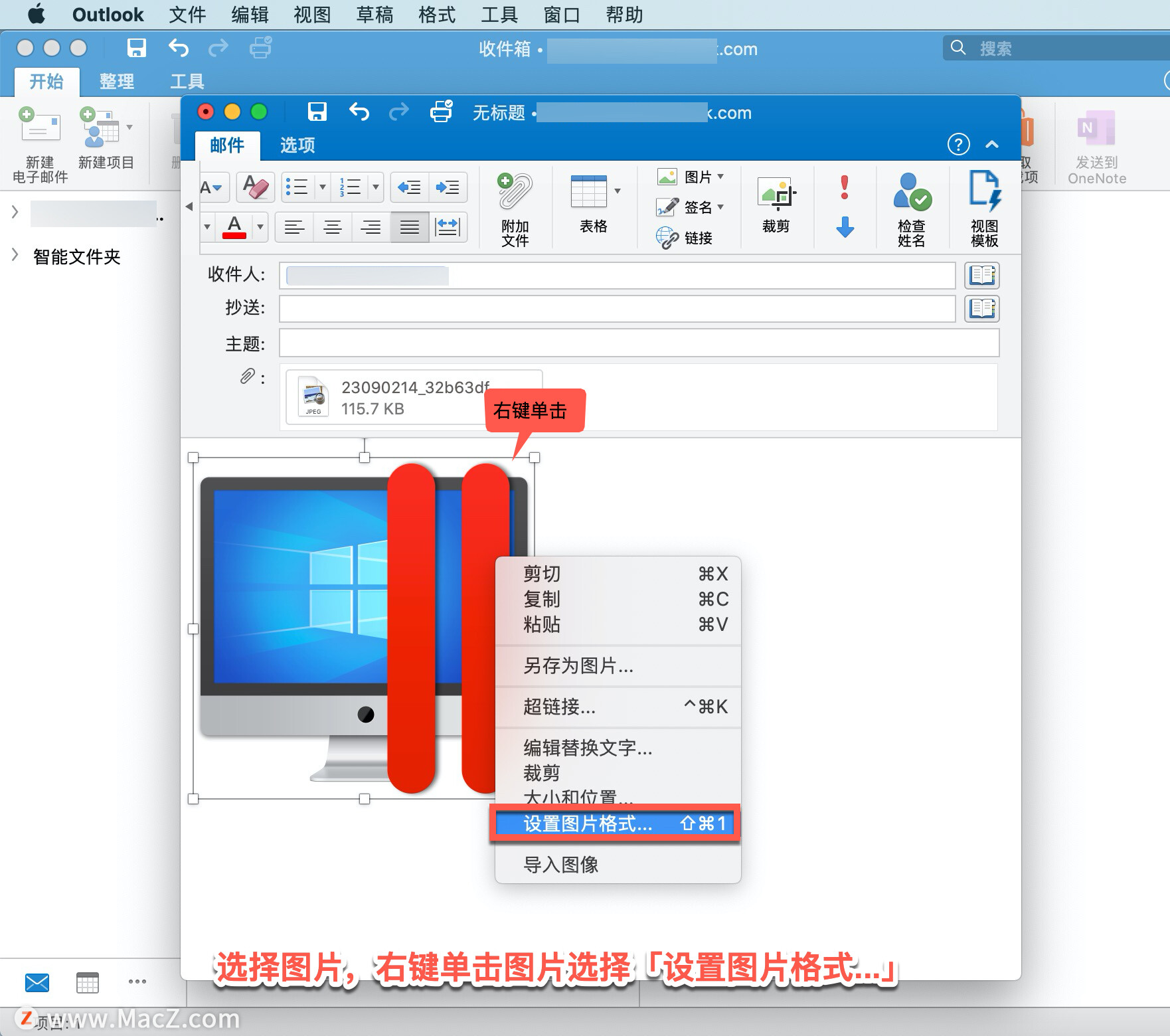Mark message as low importance

(845, 227)
